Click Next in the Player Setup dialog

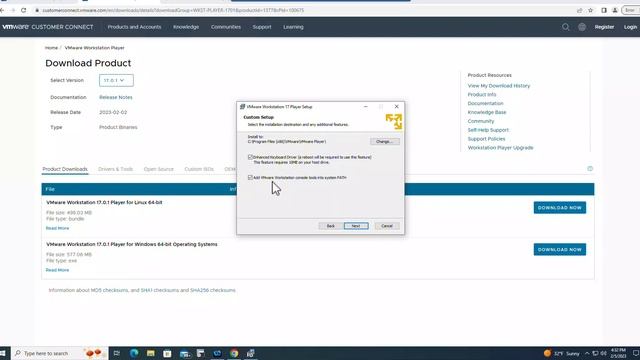click(x=356, y=226)
